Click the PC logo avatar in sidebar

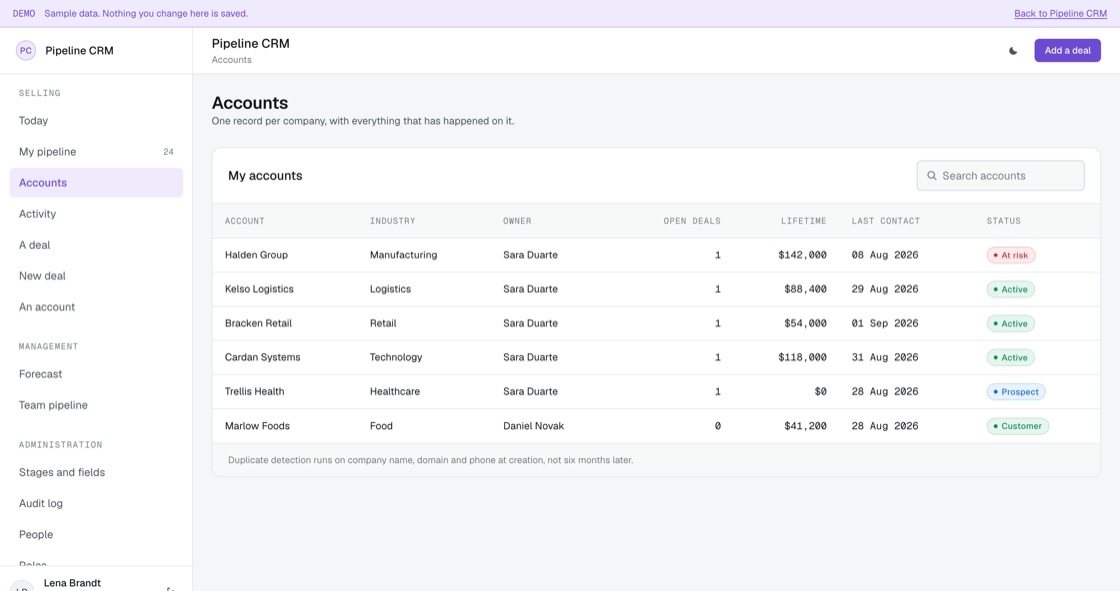point(26,51)
